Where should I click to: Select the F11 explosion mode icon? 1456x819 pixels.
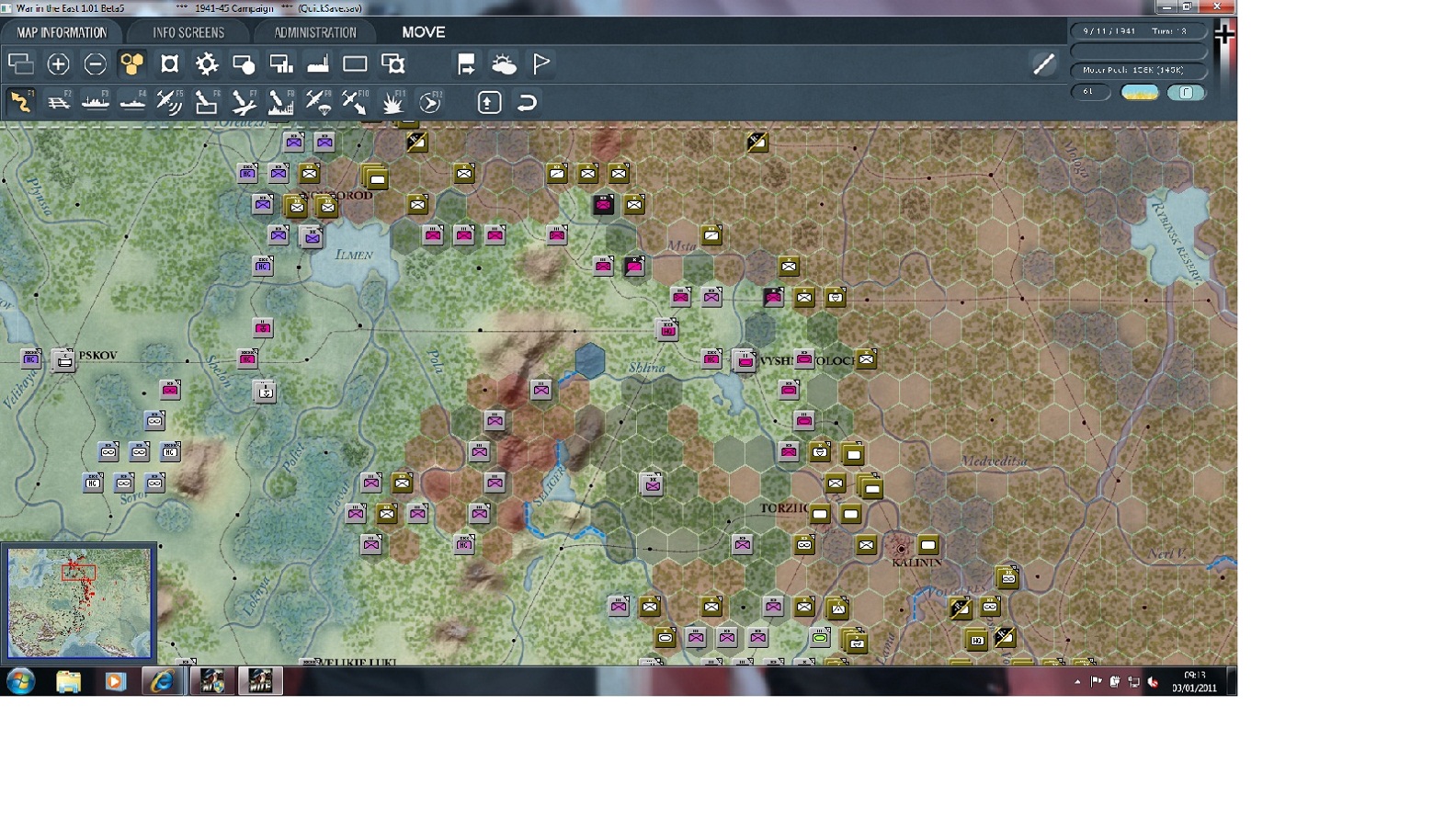tap(392, 101)
